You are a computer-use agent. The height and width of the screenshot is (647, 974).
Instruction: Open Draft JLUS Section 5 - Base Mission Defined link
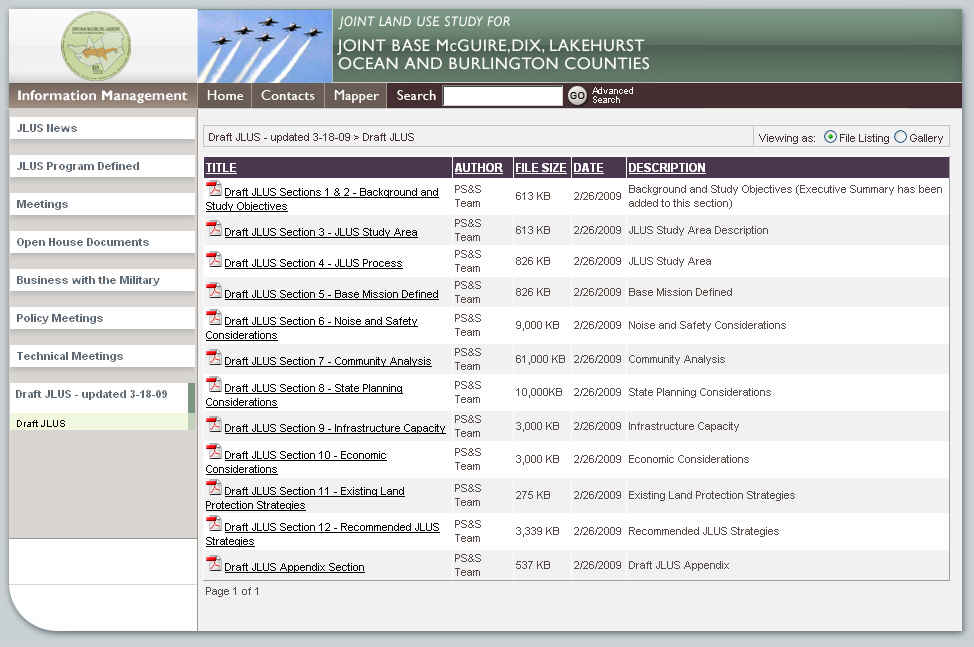331,294
